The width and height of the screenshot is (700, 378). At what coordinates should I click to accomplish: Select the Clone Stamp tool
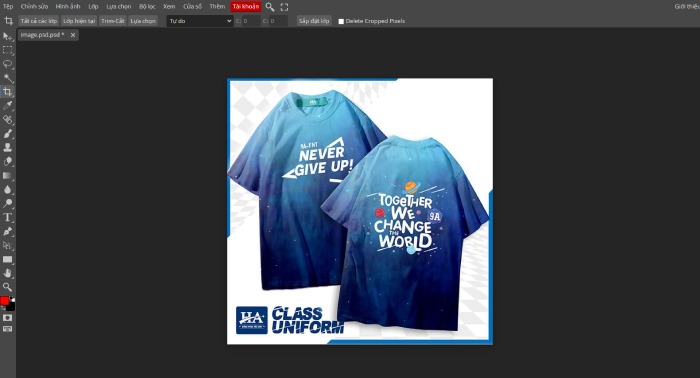coord(8,147)
